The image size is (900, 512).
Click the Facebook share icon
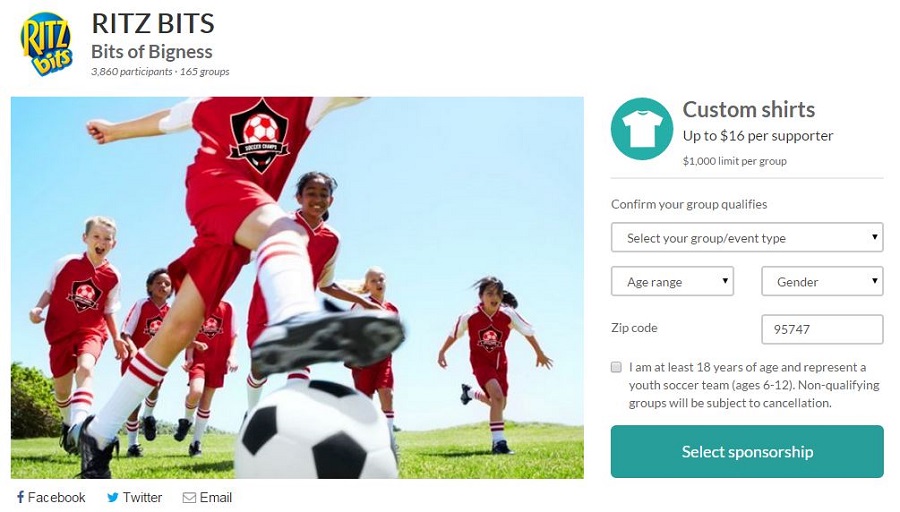(21, 497)
